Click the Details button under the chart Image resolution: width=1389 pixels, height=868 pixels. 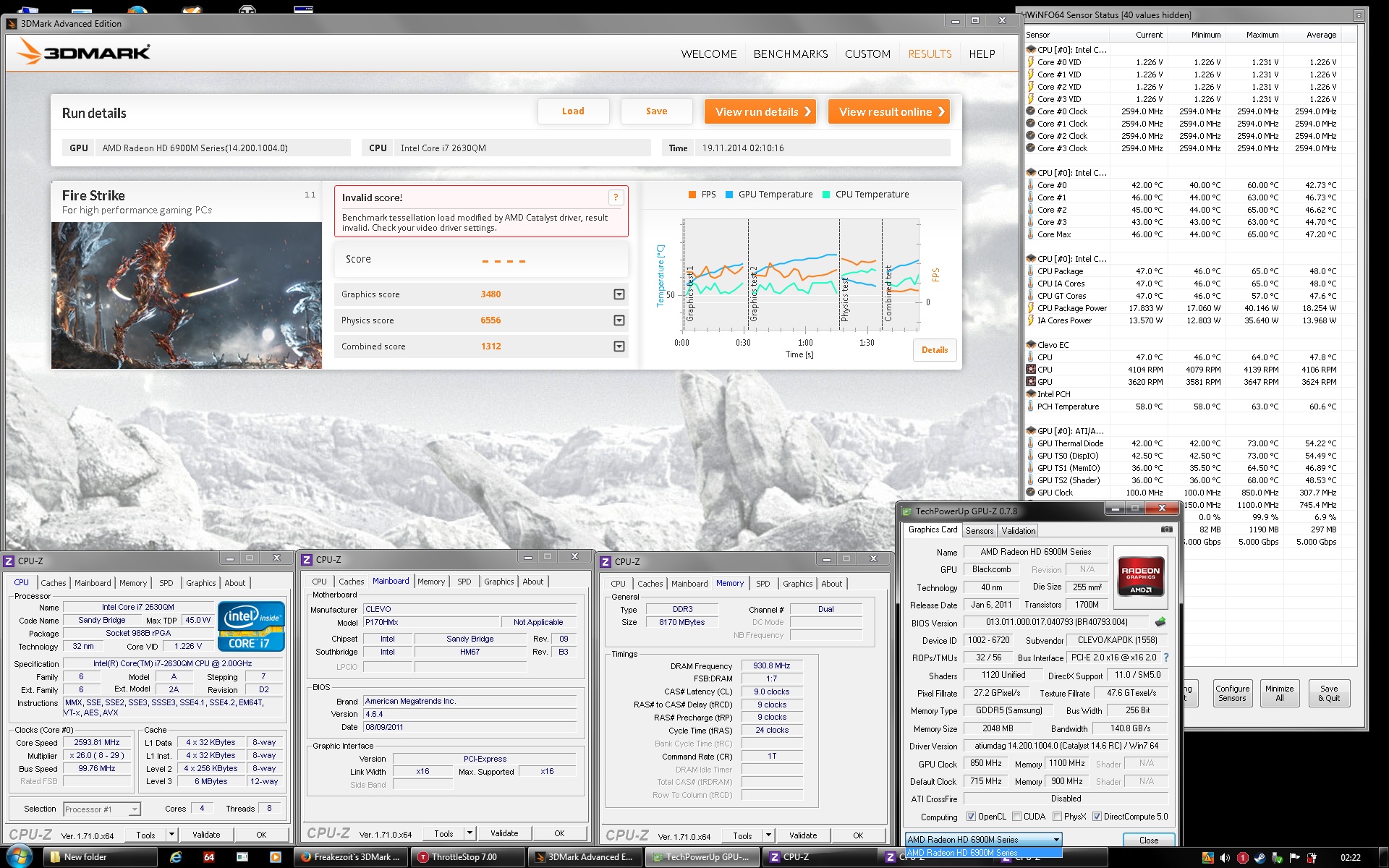click(935, 350)
